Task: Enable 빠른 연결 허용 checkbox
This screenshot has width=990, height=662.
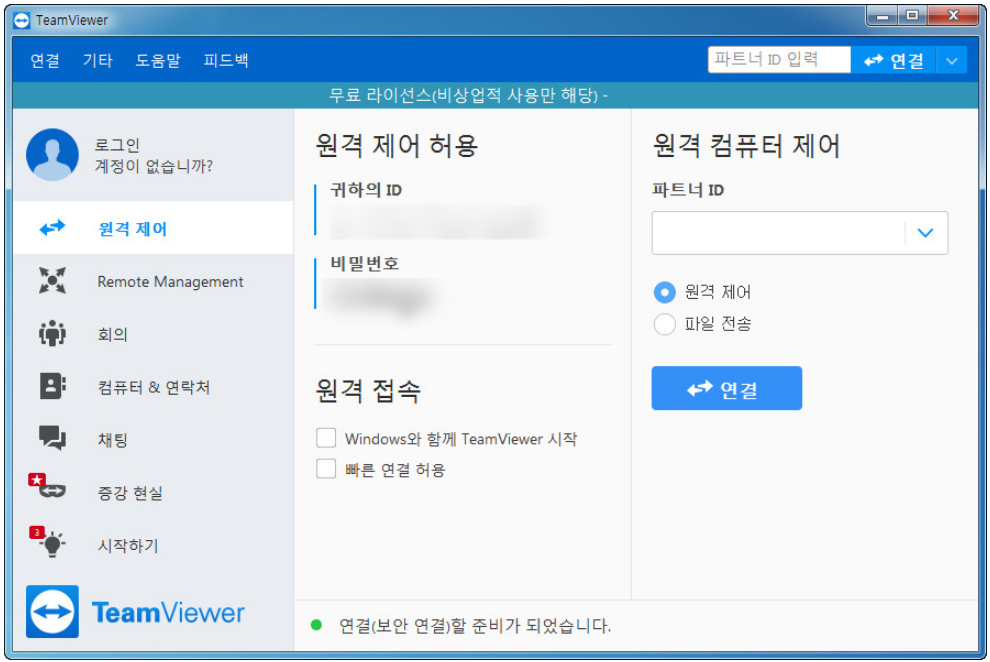Action: point(326,469)
